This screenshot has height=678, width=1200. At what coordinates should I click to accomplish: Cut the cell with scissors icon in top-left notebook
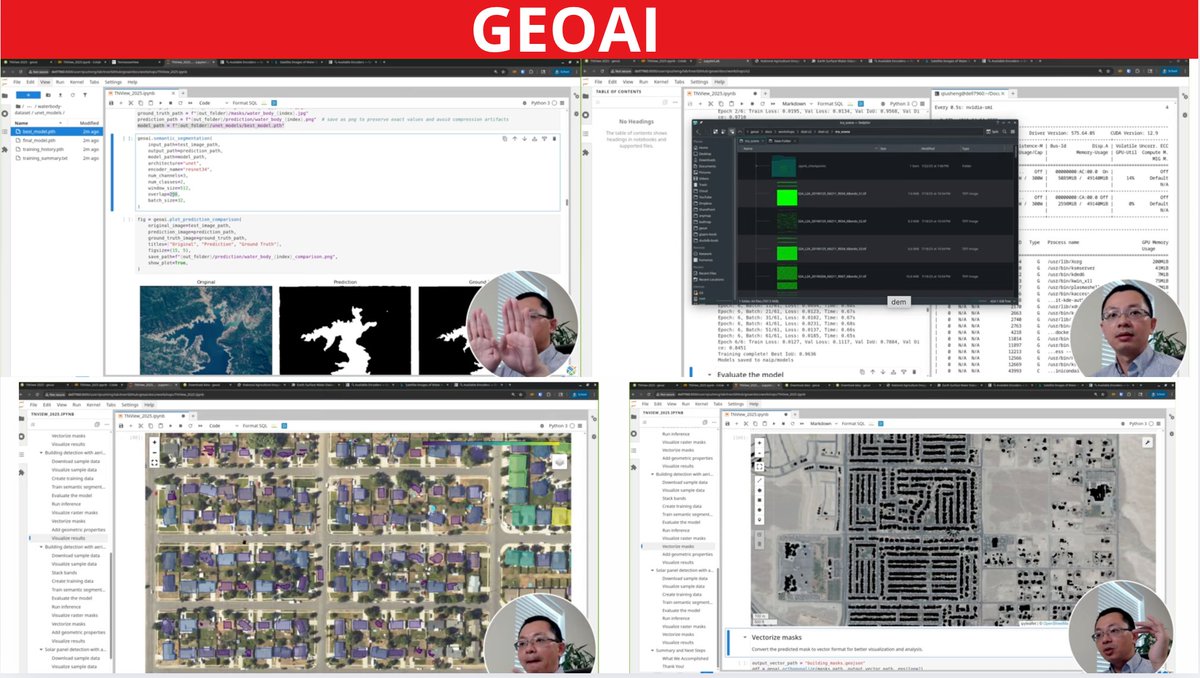tap(131, 103)
